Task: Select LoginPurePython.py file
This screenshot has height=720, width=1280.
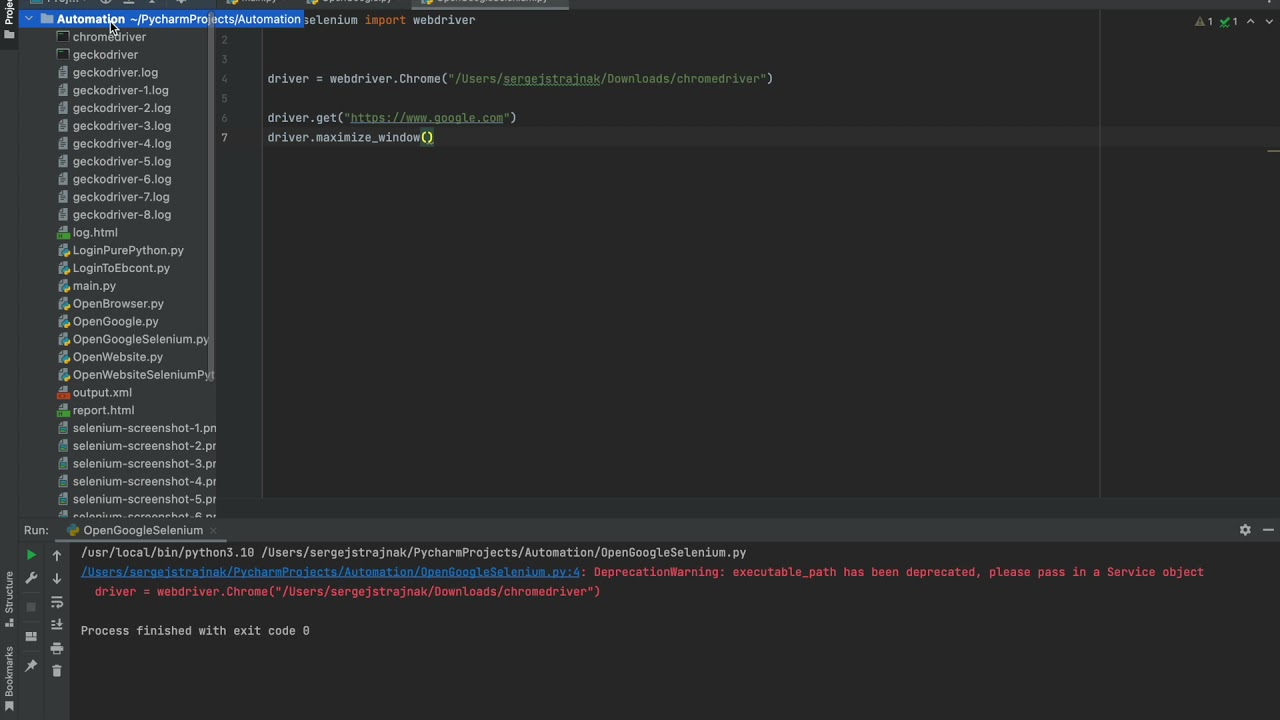Action: tap(128, 251)
